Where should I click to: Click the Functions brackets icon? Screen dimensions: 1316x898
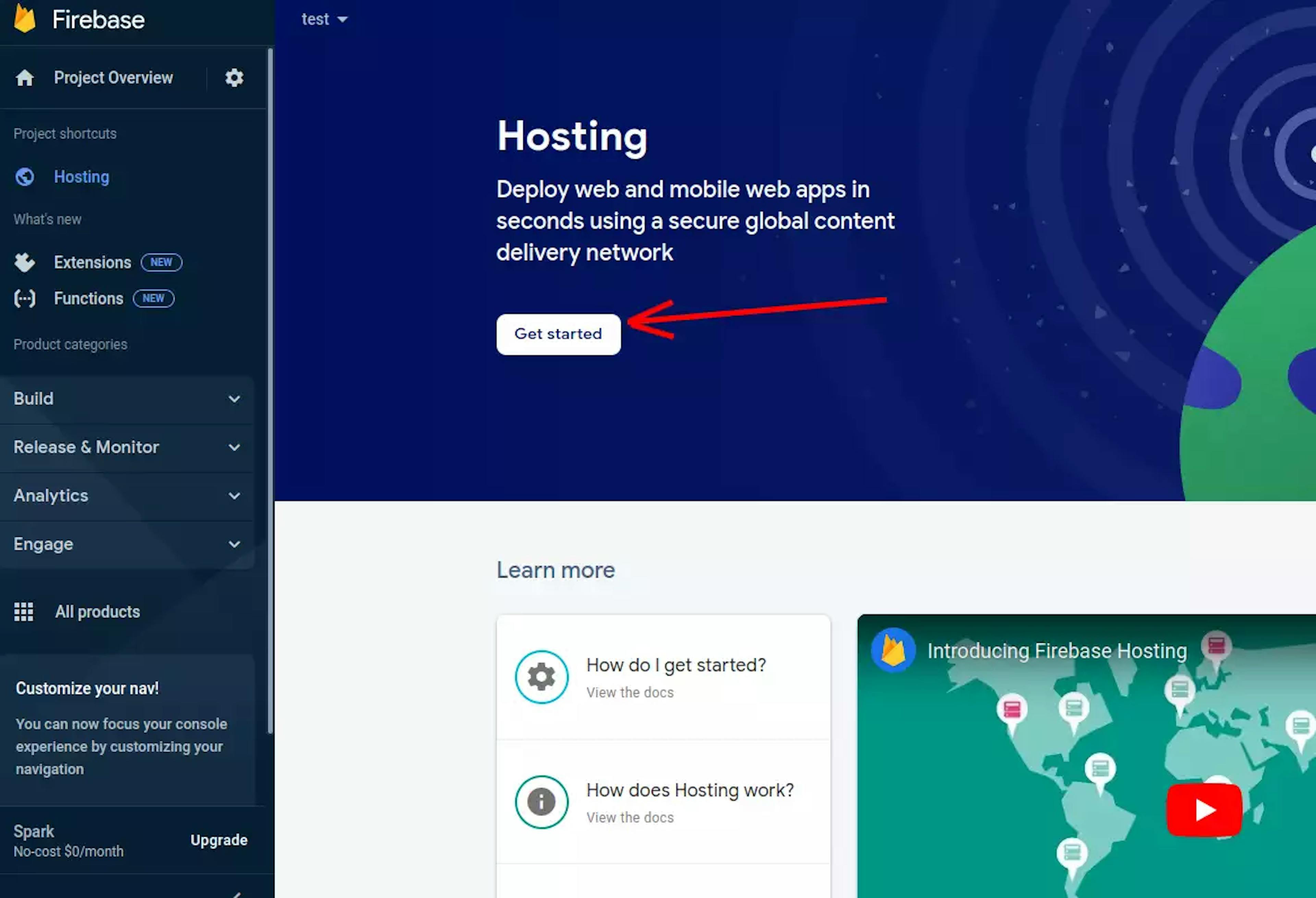pos(25,299)
